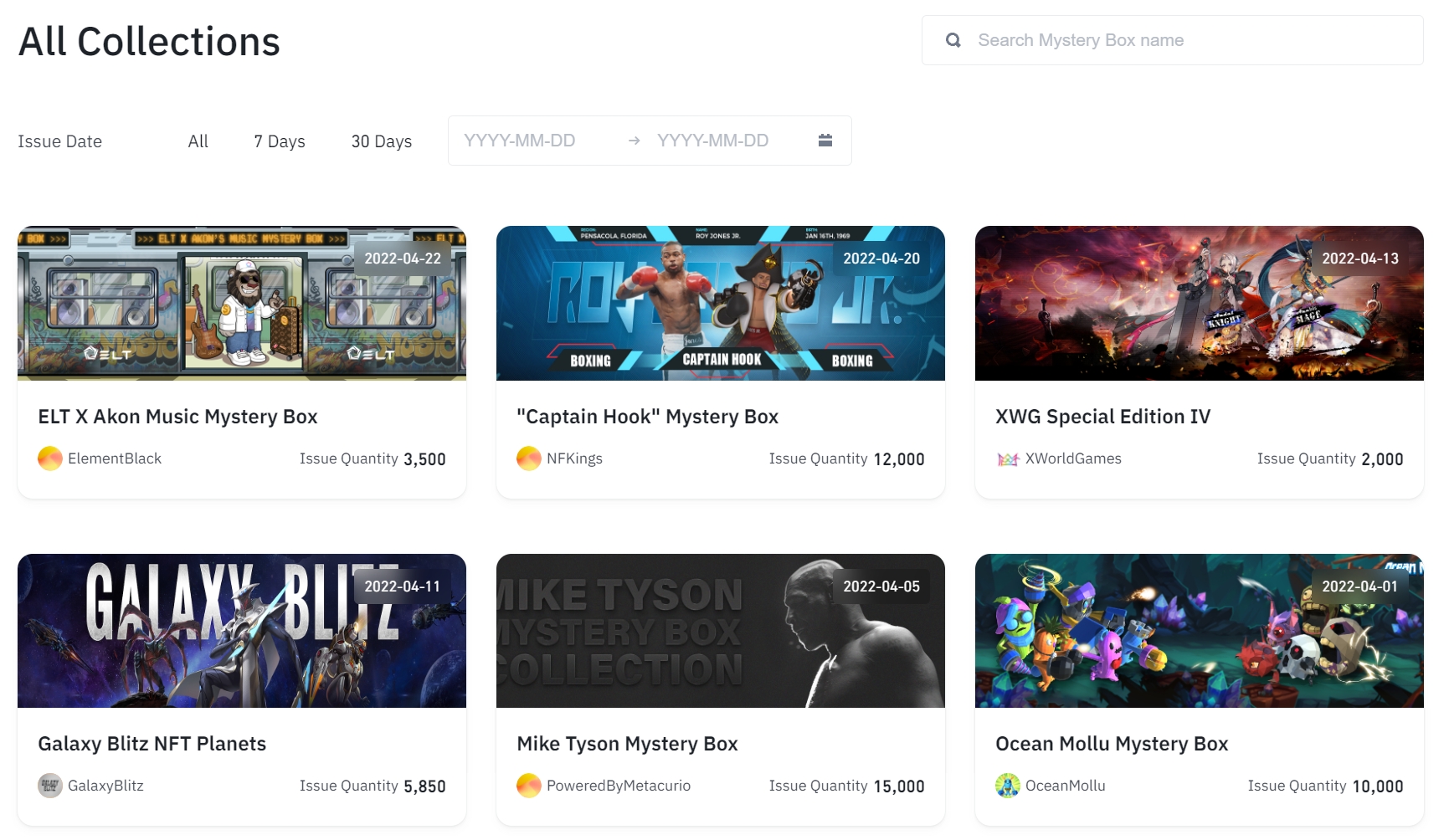Click the XWorldGames crown logo icon

1008,458
